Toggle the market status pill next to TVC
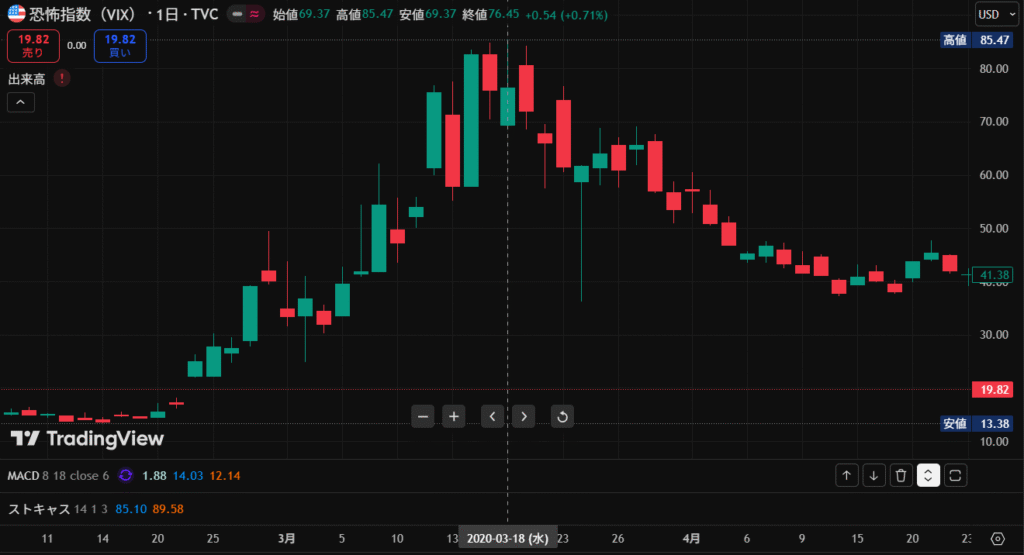1024x555 pixels. (243, 14)
